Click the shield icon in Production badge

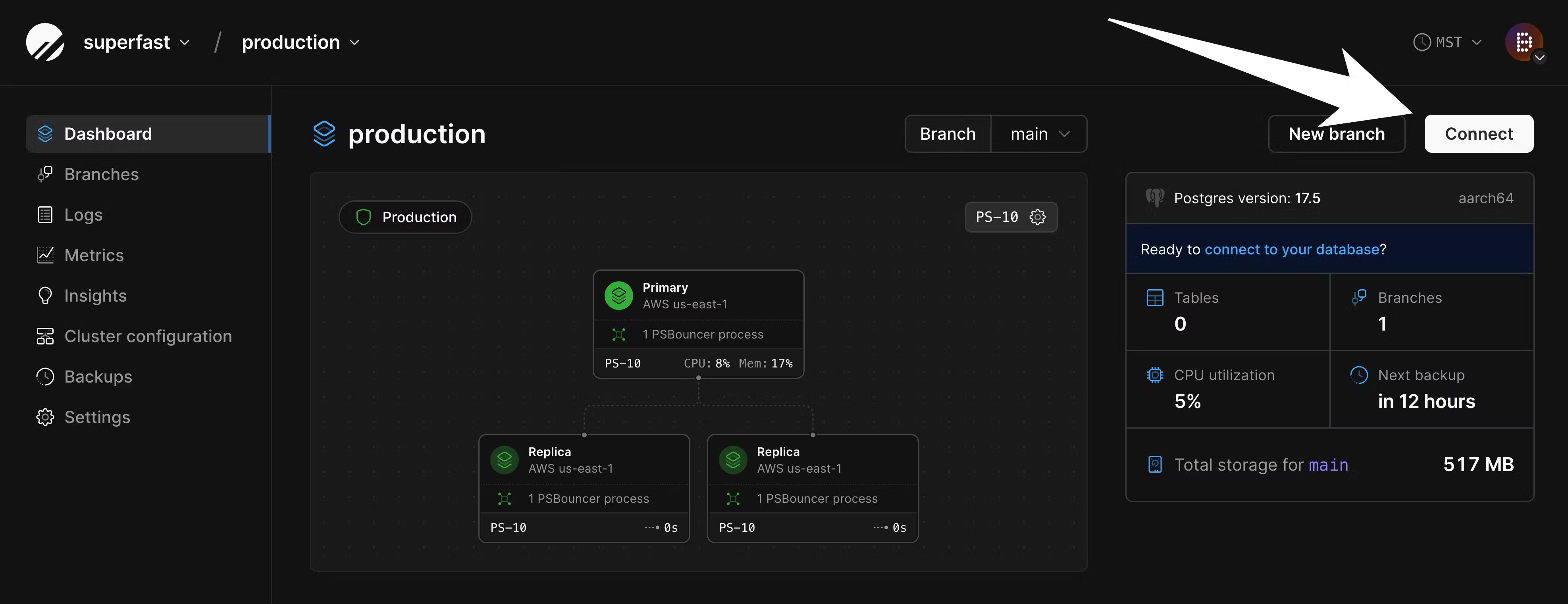(x=363, y=217)
